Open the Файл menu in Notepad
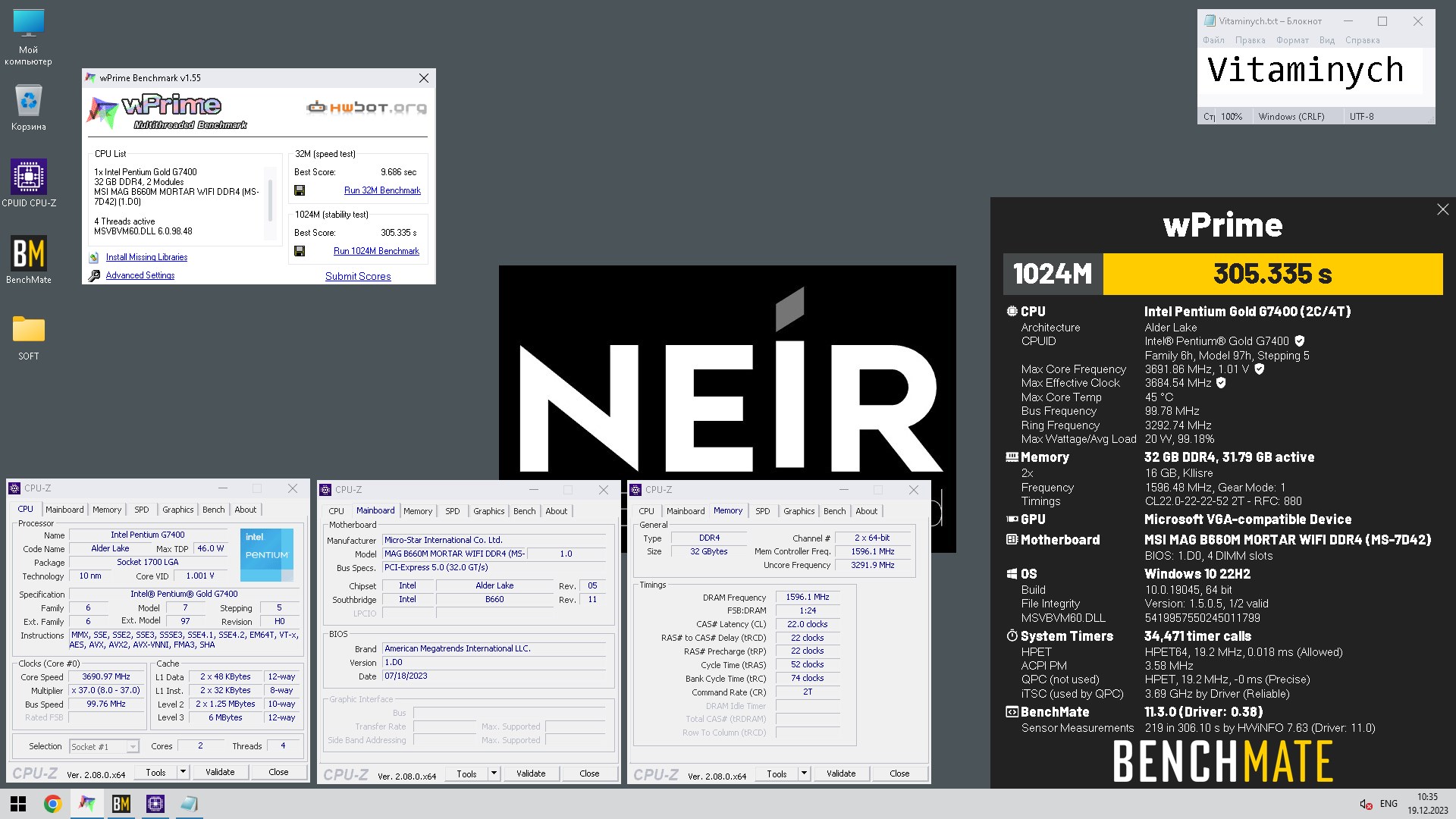The width and height of the screenshot is (1456, 819). pyautogui.click(x=1213, y=40)
